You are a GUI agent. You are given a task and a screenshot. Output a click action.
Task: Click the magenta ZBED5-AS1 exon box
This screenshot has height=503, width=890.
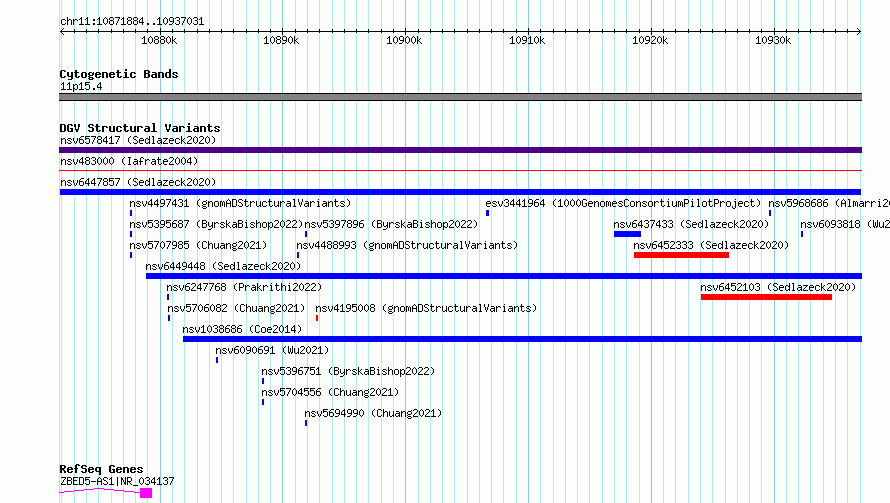(x=146, y=493)
